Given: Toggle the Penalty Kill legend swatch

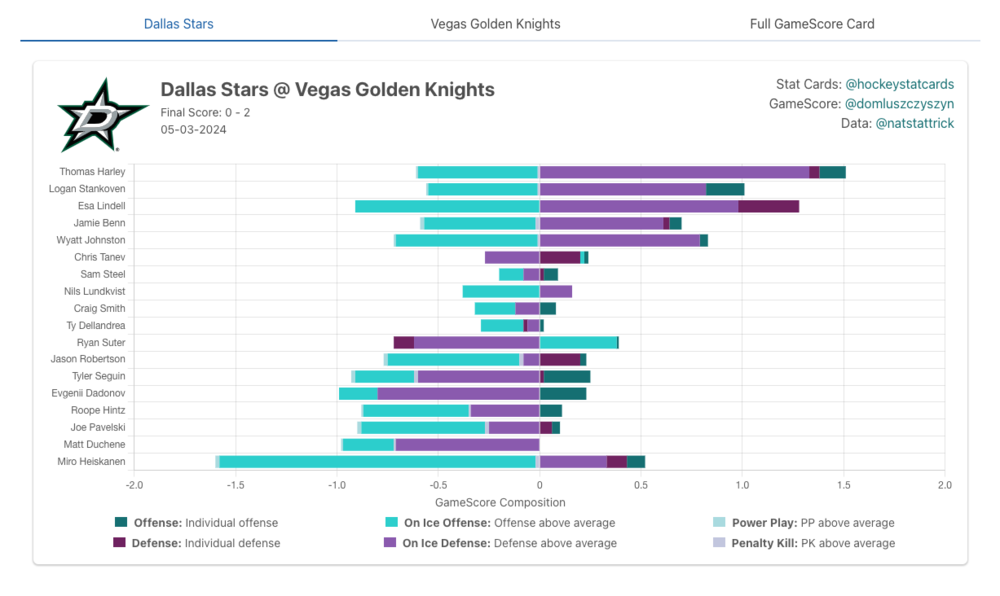Looking at the screenshot, I should click(x=721, y=543).
